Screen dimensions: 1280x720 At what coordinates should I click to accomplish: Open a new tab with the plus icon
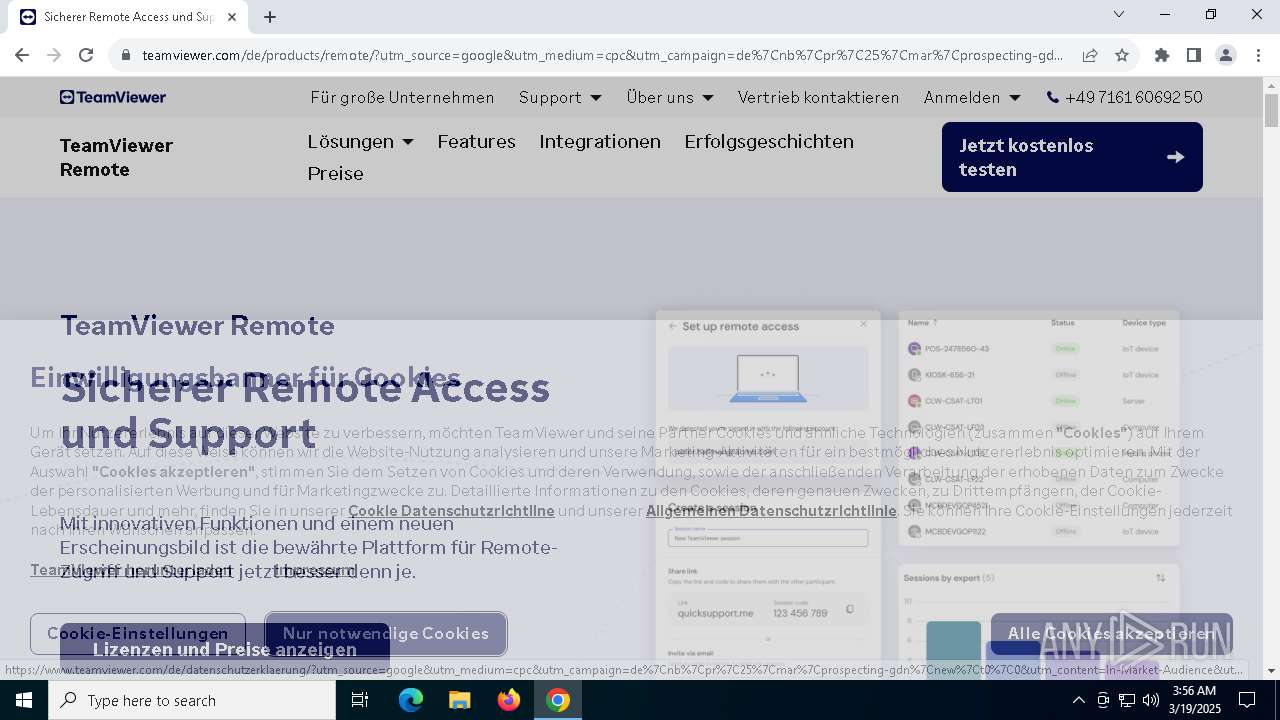point(270,17)
